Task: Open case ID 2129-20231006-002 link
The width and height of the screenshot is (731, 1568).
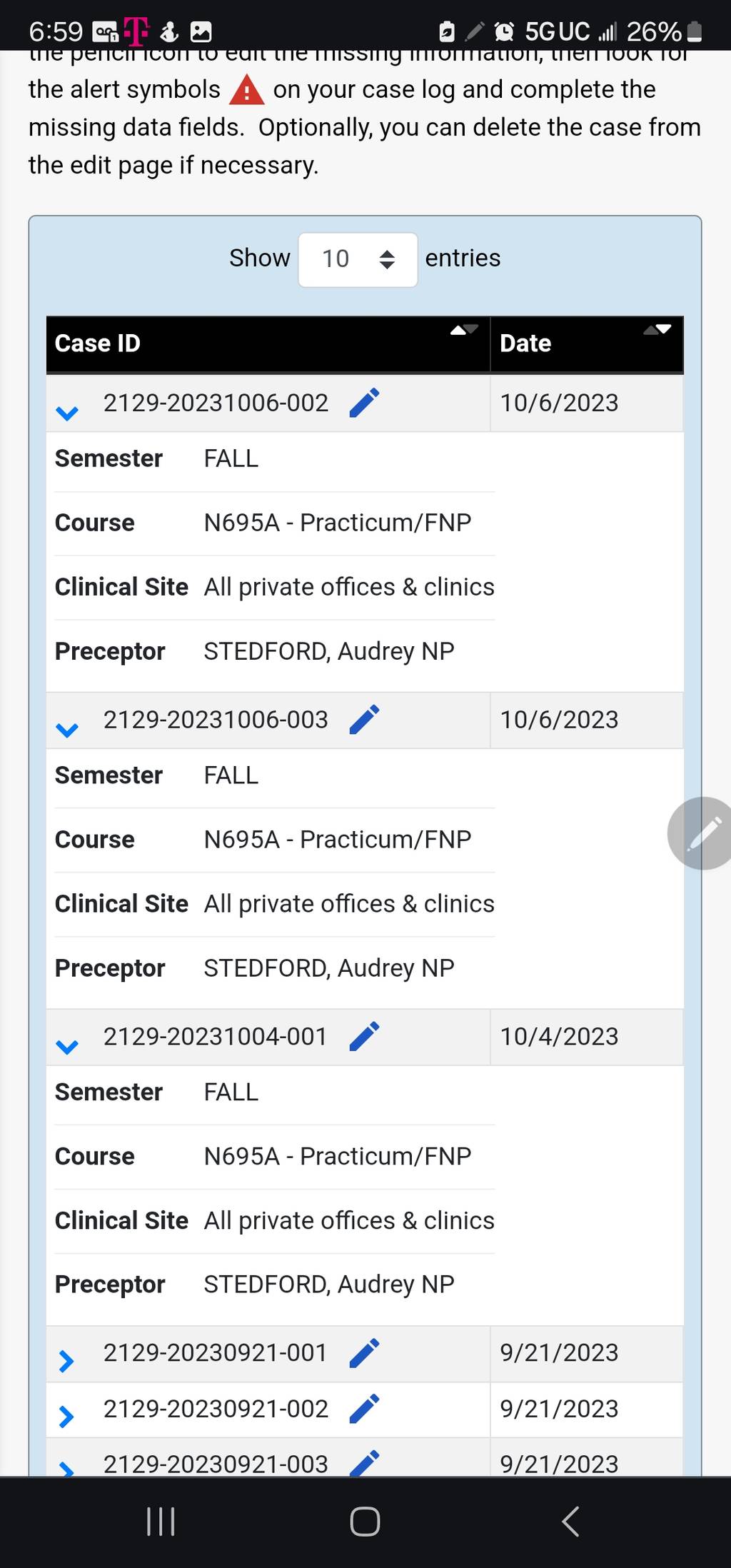Action: point(216,403)
